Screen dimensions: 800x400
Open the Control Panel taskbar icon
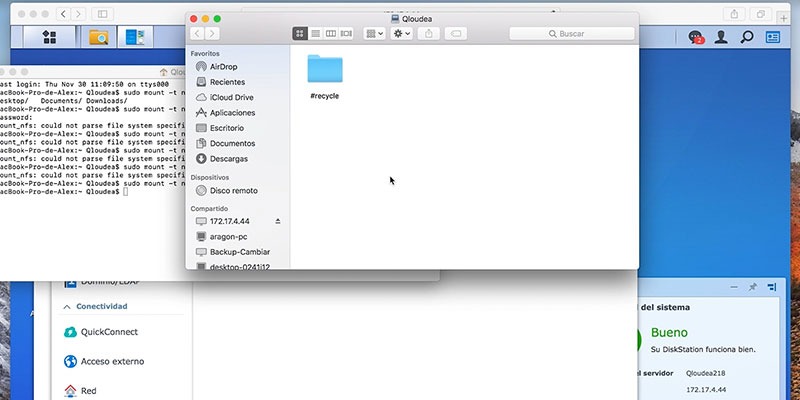(x=135, y=37)
